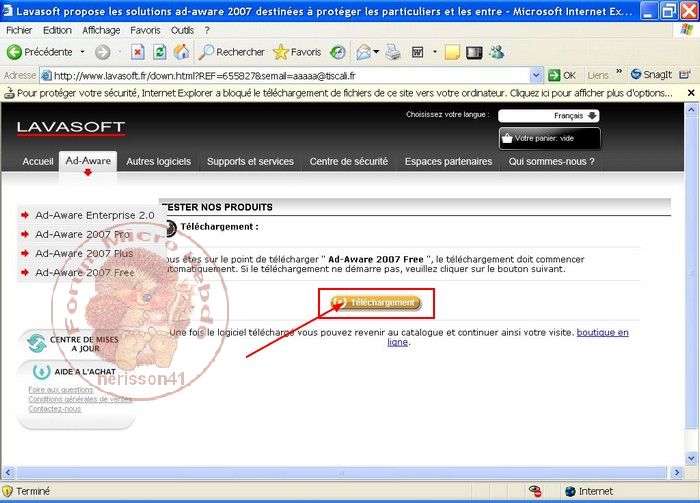Click the Edit with Word icon
This screenshot has height=503, width=700.
417,52
